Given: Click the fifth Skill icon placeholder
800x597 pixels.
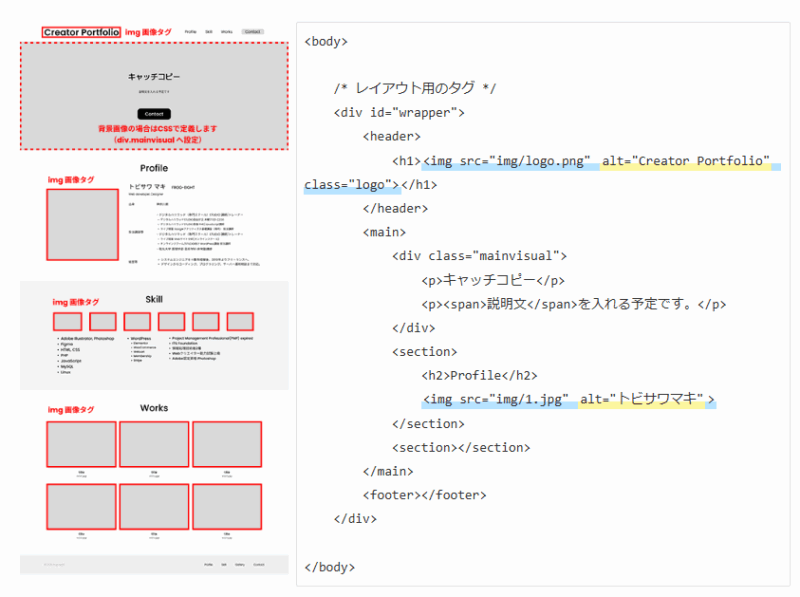Looking at the screenshot, I should click(206, 322).
